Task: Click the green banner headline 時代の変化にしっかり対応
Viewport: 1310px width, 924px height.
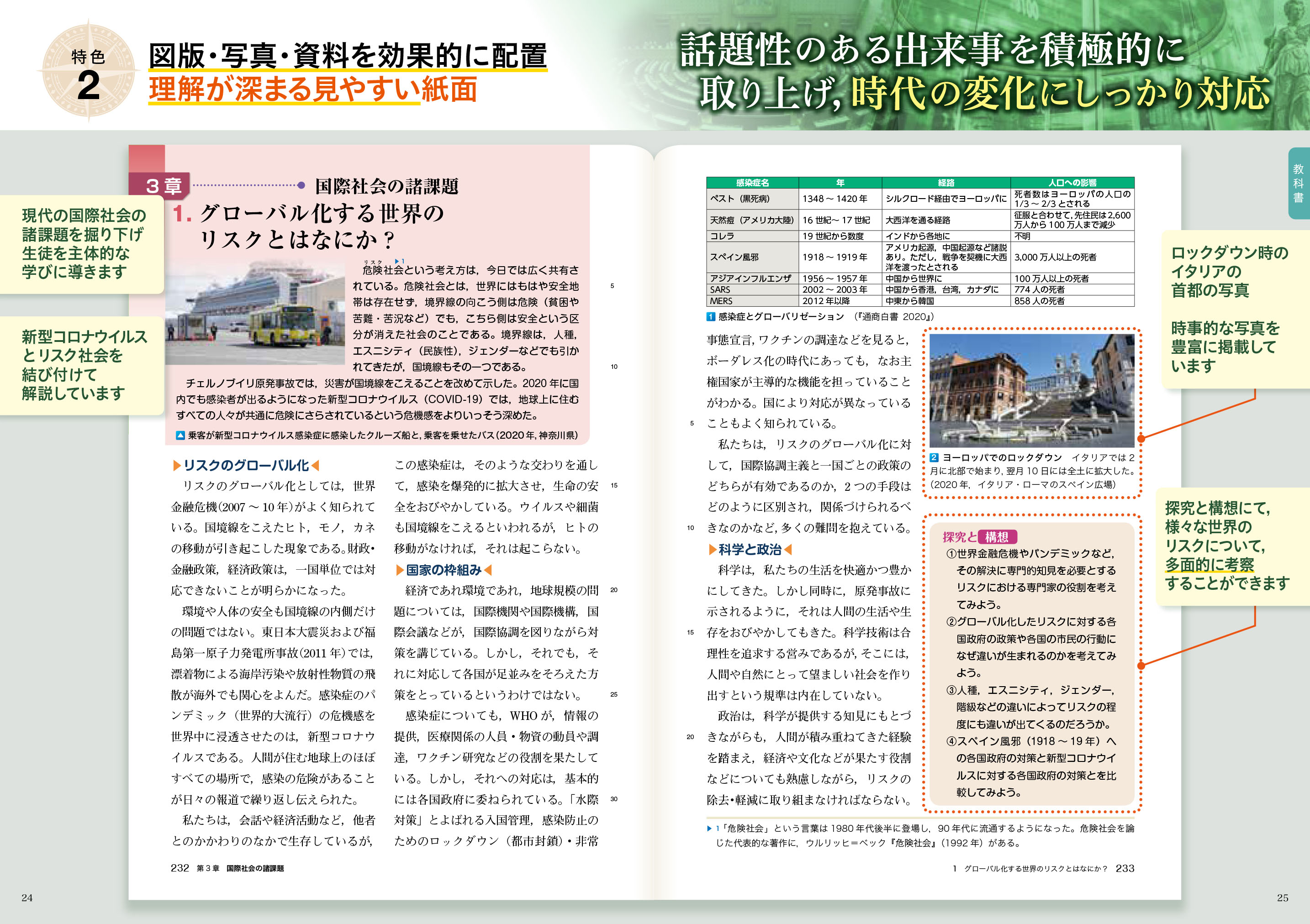Action: pos(1061,93)
